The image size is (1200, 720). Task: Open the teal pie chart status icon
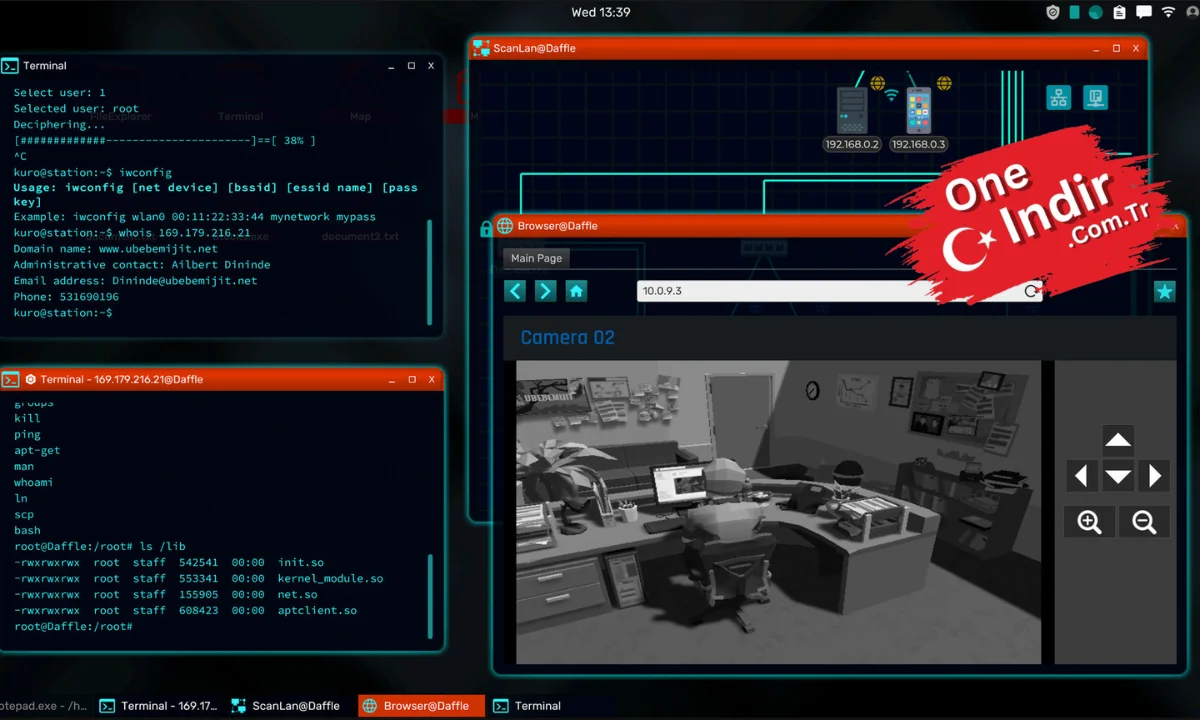[1096, 12]
